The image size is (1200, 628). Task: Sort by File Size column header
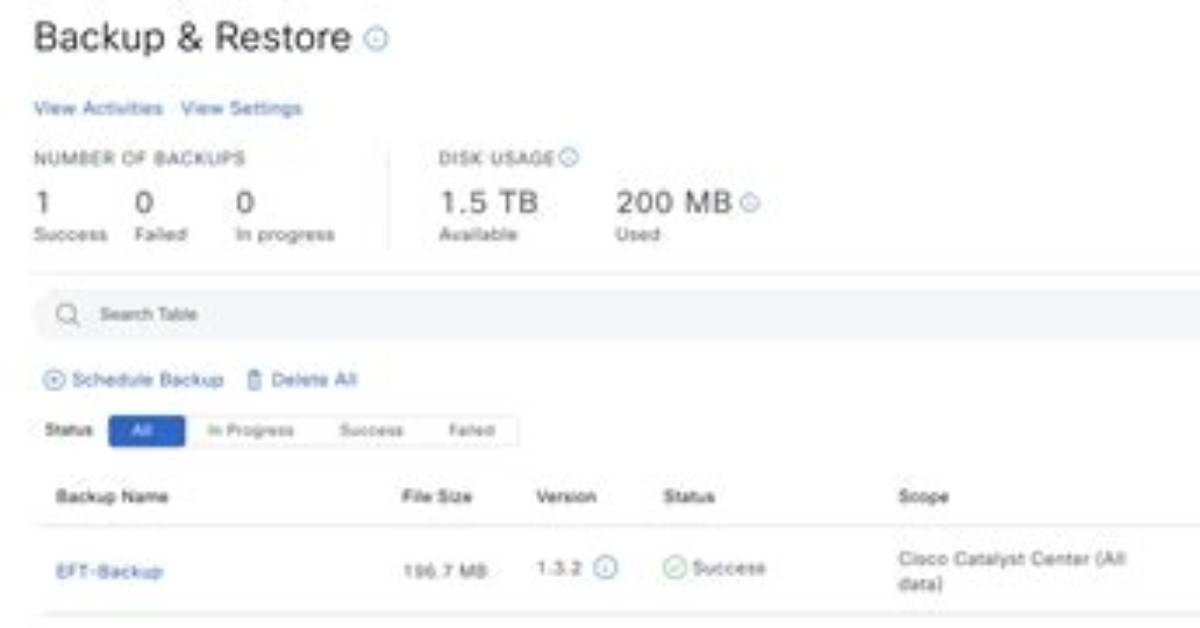(437, 496)
